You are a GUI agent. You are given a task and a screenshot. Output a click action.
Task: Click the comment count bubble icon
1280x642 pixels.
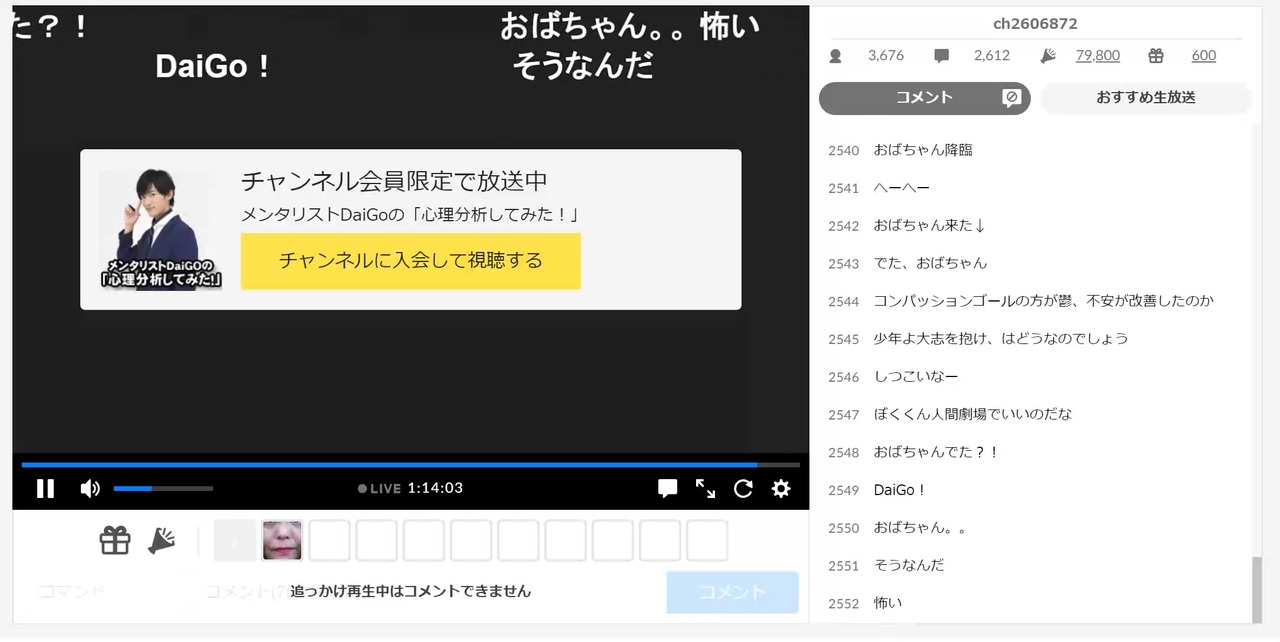click(x=942, y=56)
